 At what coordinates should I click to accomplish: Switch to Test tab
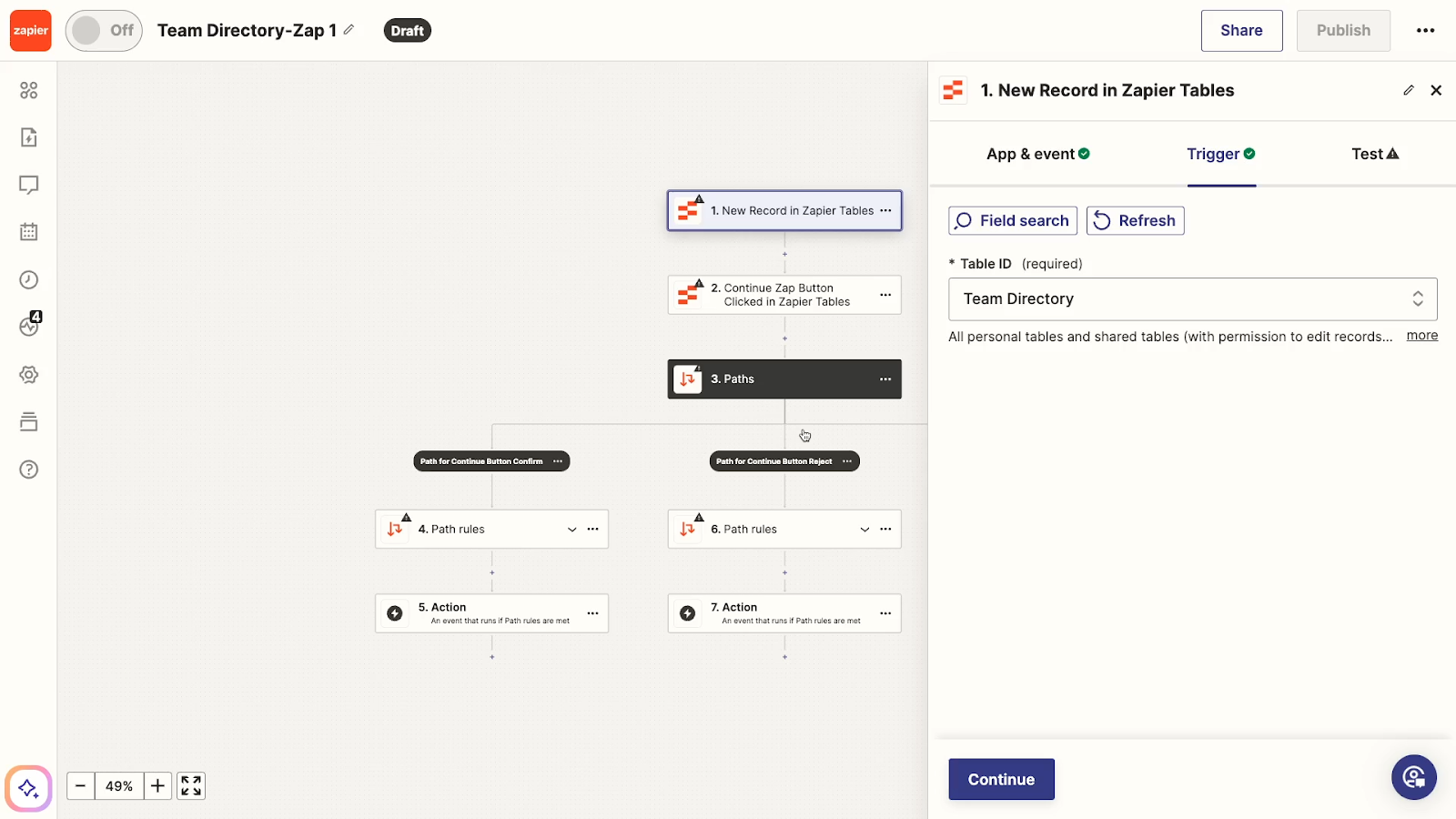(1375, 154)
